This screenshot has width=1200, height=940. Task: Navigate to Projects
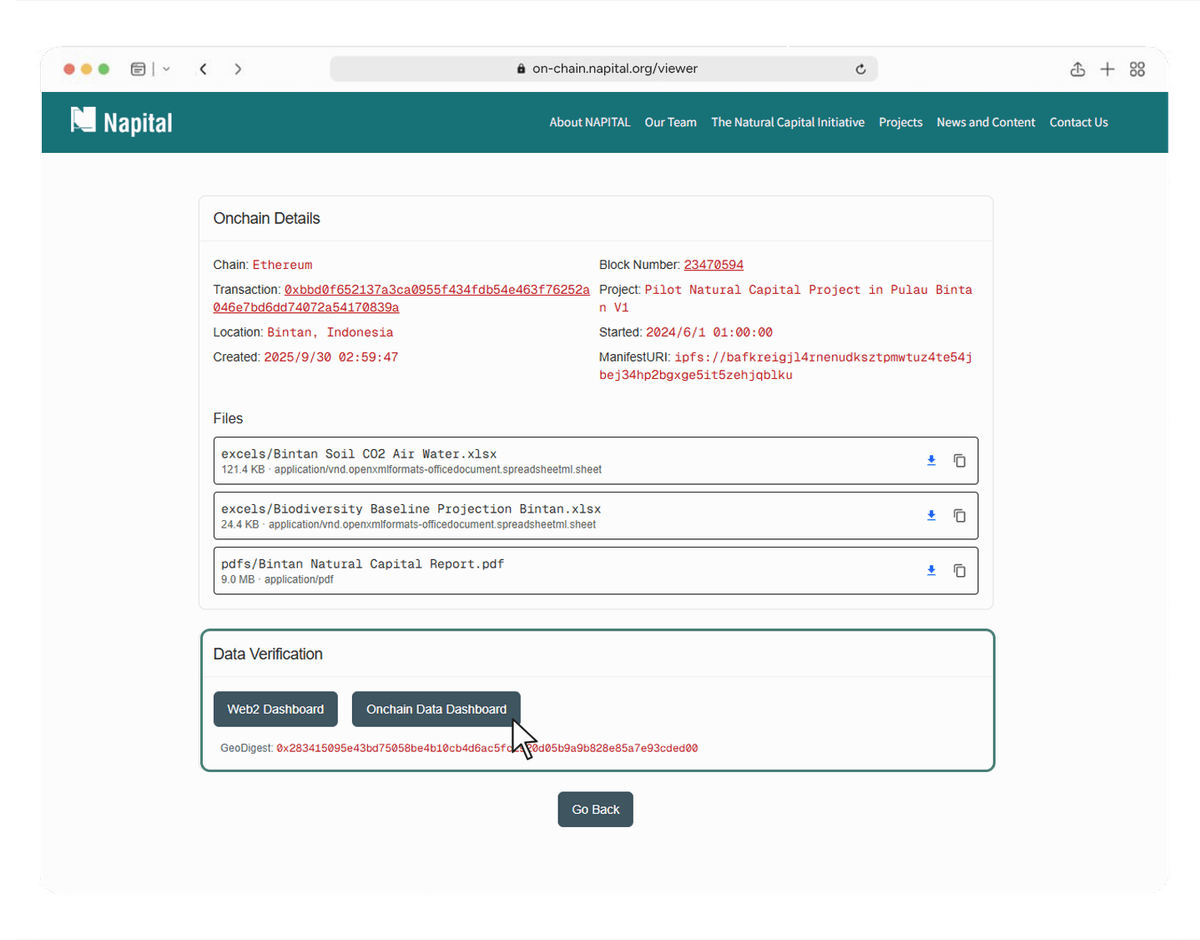click(901, 122)
